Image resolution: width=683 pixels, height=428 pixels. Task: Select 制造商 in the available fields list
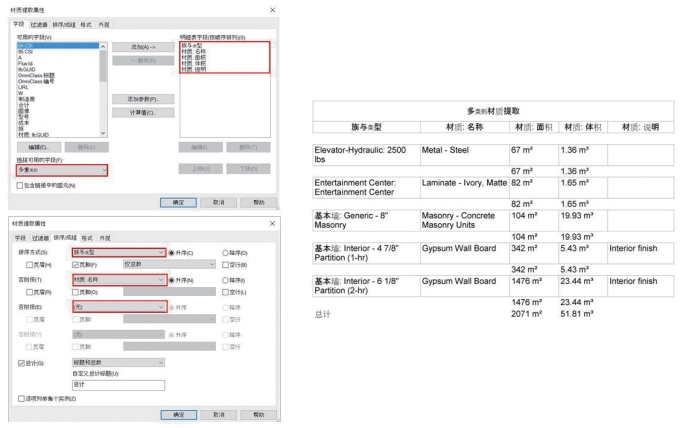pos(26,99)
